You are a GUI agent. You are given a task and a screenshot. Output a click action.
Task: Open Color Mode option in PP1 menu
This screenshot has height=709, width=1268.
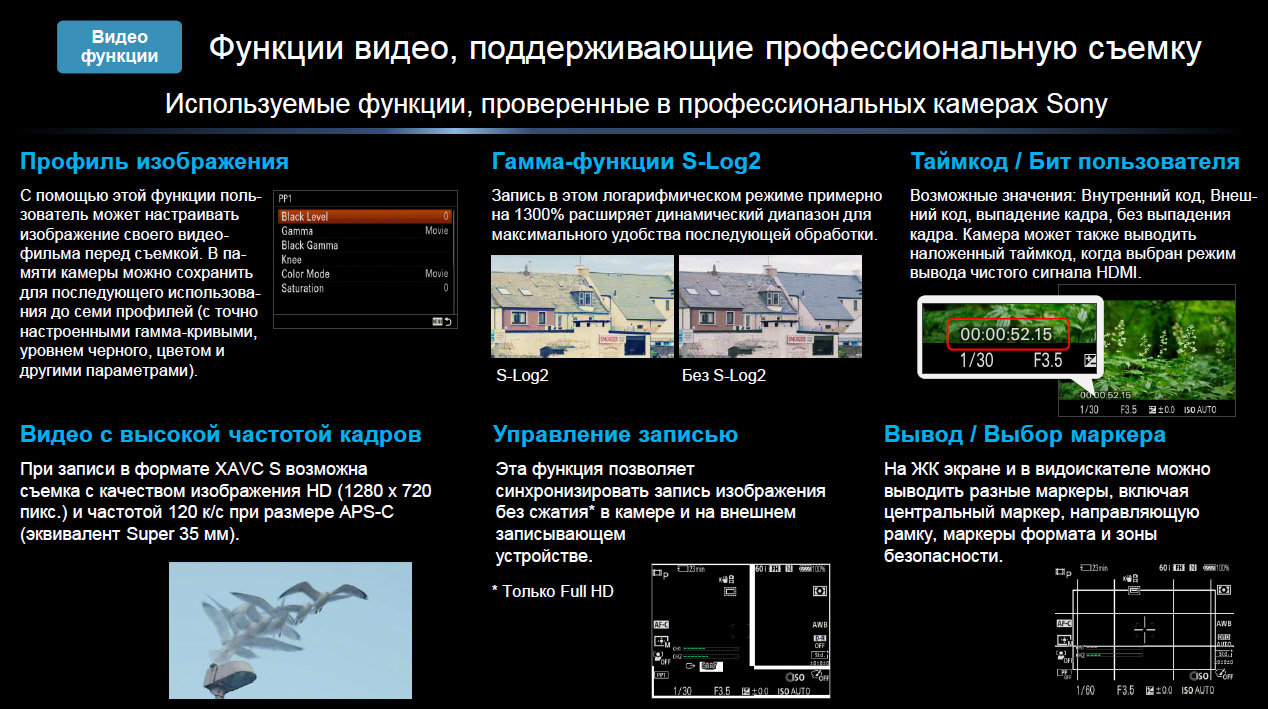click(x=364, y=274)
